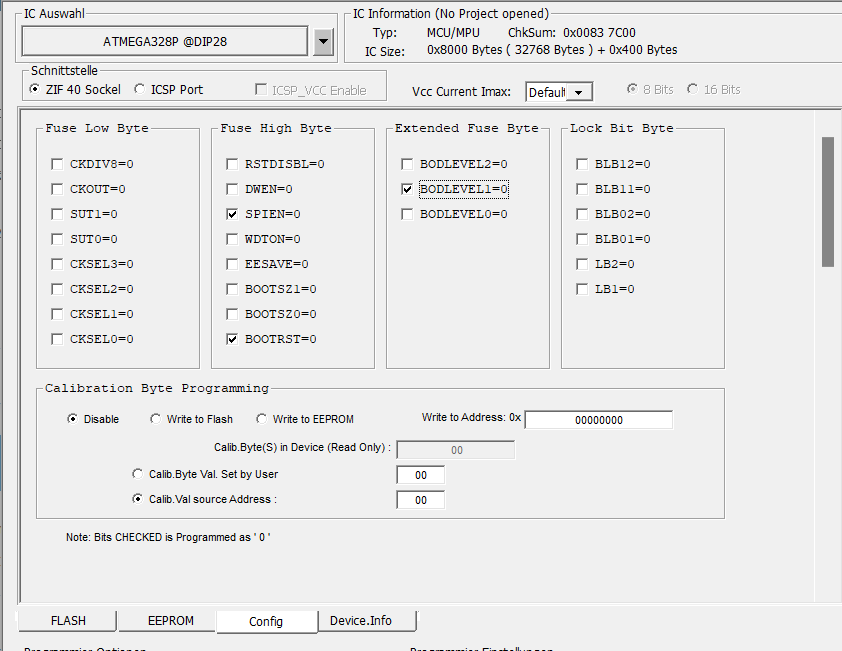The width and height of the screenshot is (842, 651).
Task: Enable LB1=0 lock bit
Action: click(582, 289)
